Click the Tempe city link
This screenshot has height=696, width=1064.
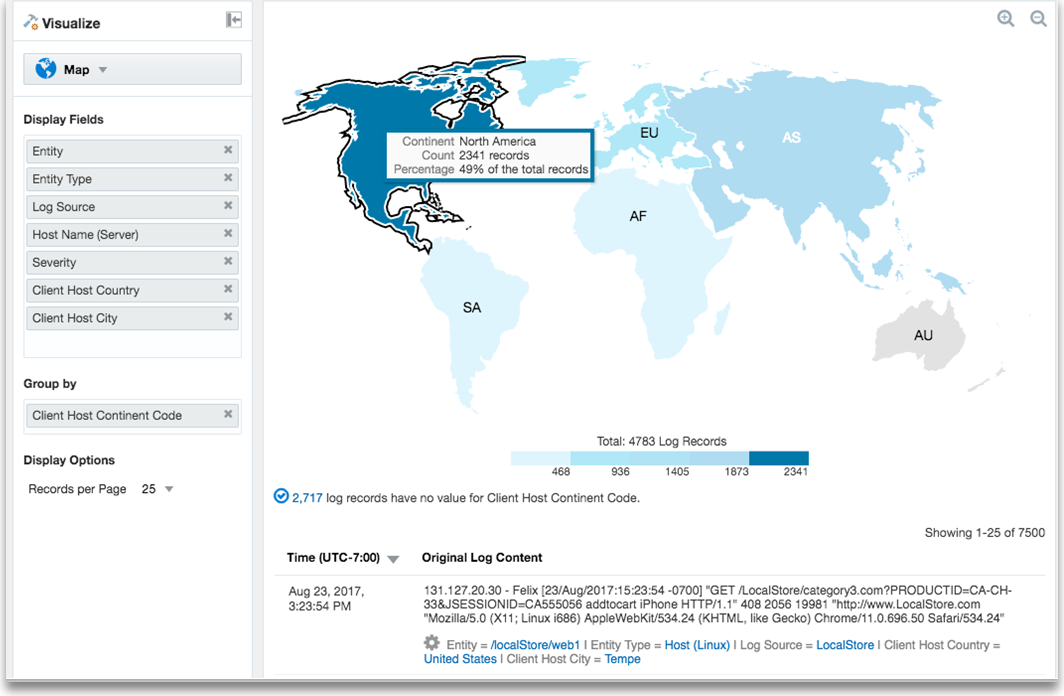622,659
